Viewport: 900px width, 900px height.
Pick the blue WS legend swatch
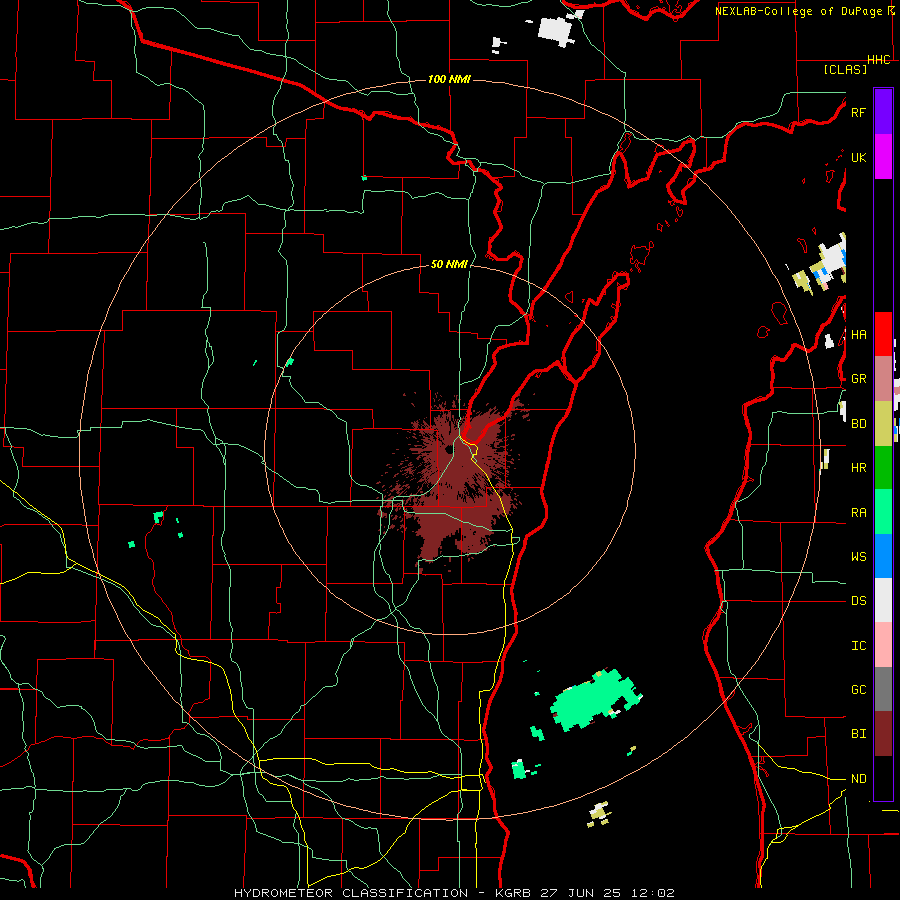click(x=883, y=556)
